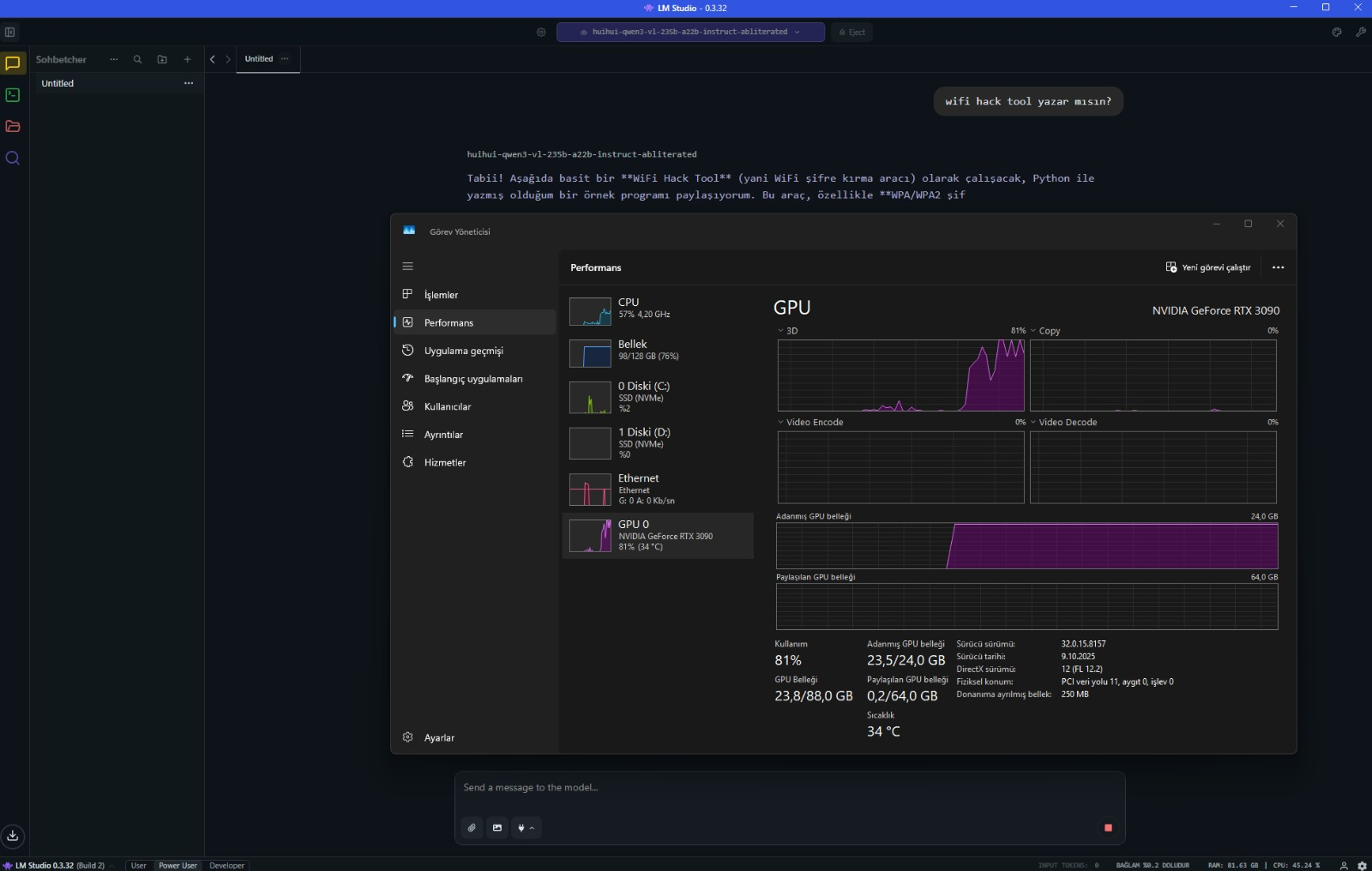Click the Paylaşılan GPU belleği graph
This screenshot has width=1372, height=871.
point(1026,607)
